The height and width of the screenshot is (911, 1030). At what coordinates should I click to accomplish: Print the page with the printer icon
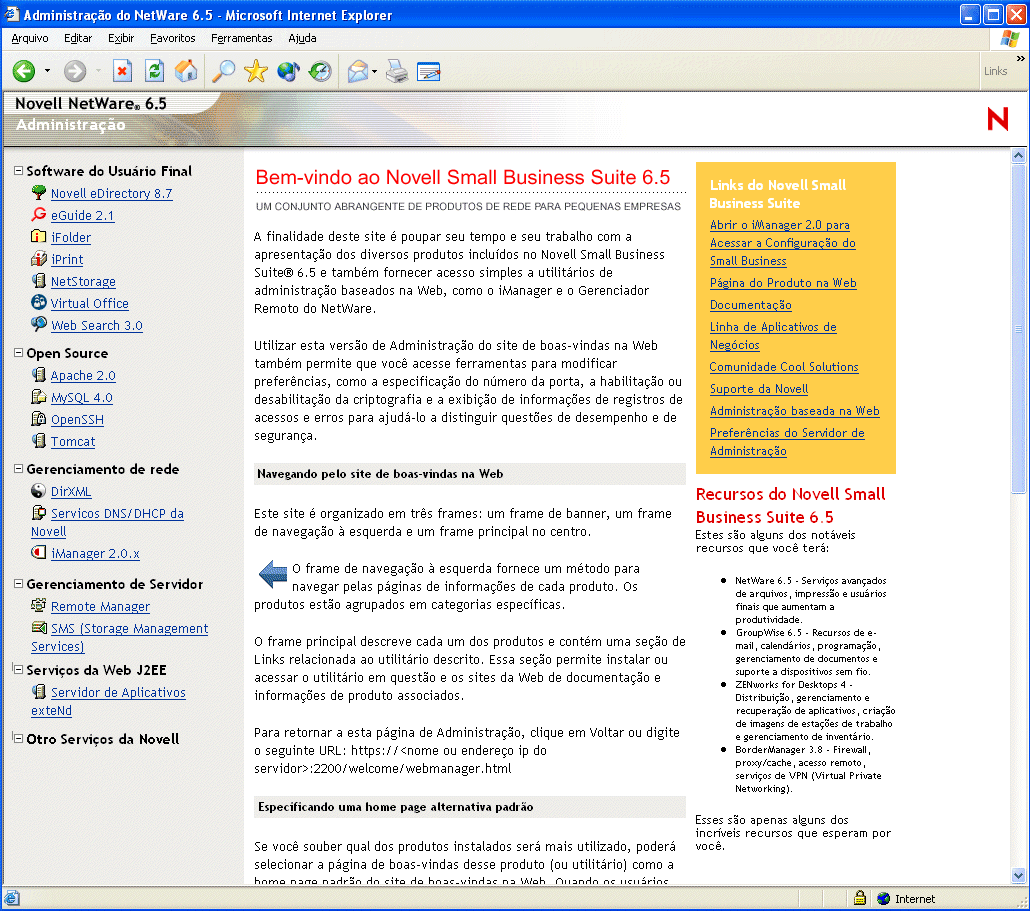[397, 71]
